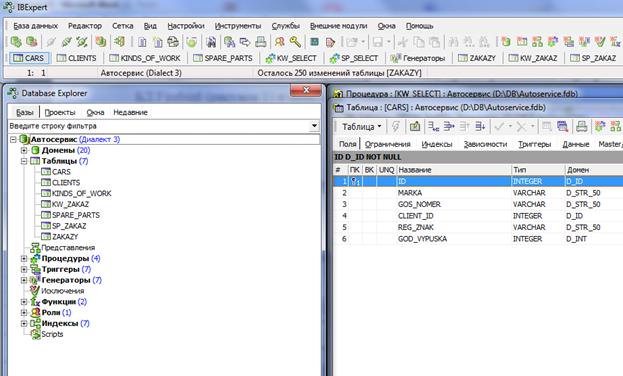Click the yellow key grant manager icon

click(295, 41)
